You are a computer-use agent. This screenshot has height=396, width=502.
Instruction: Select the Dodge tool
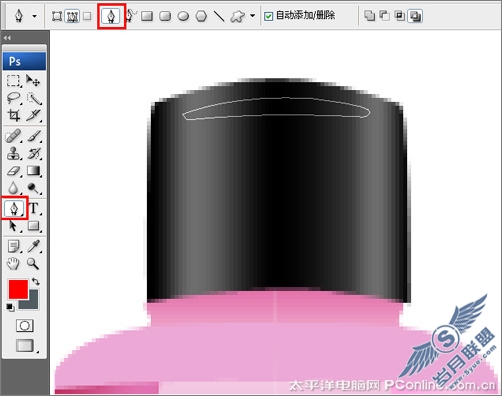tap(33, 188)
